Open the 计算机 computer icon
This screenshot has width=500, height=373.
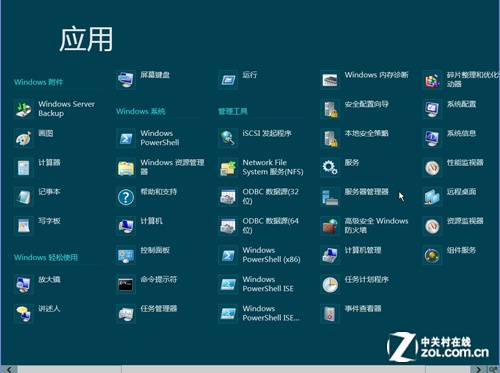[126, 226]
